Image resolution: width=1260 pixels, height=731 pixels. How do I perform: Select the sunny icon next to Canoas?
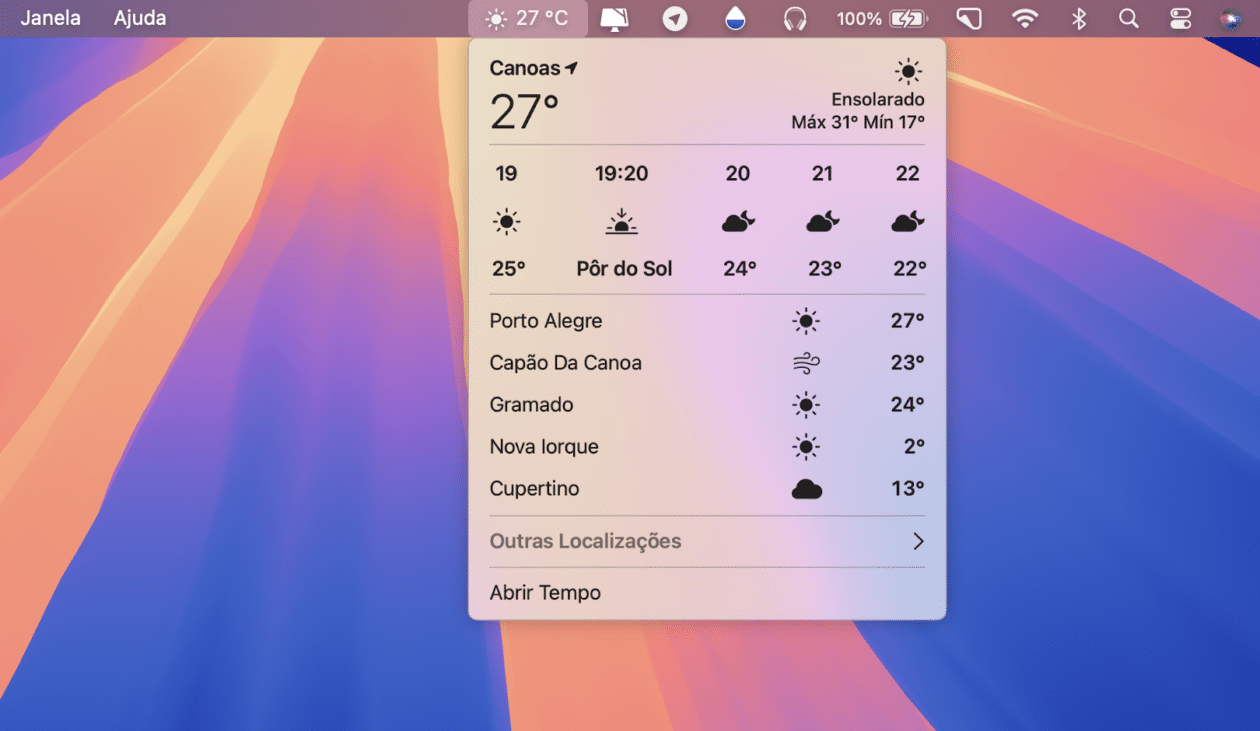907,71
